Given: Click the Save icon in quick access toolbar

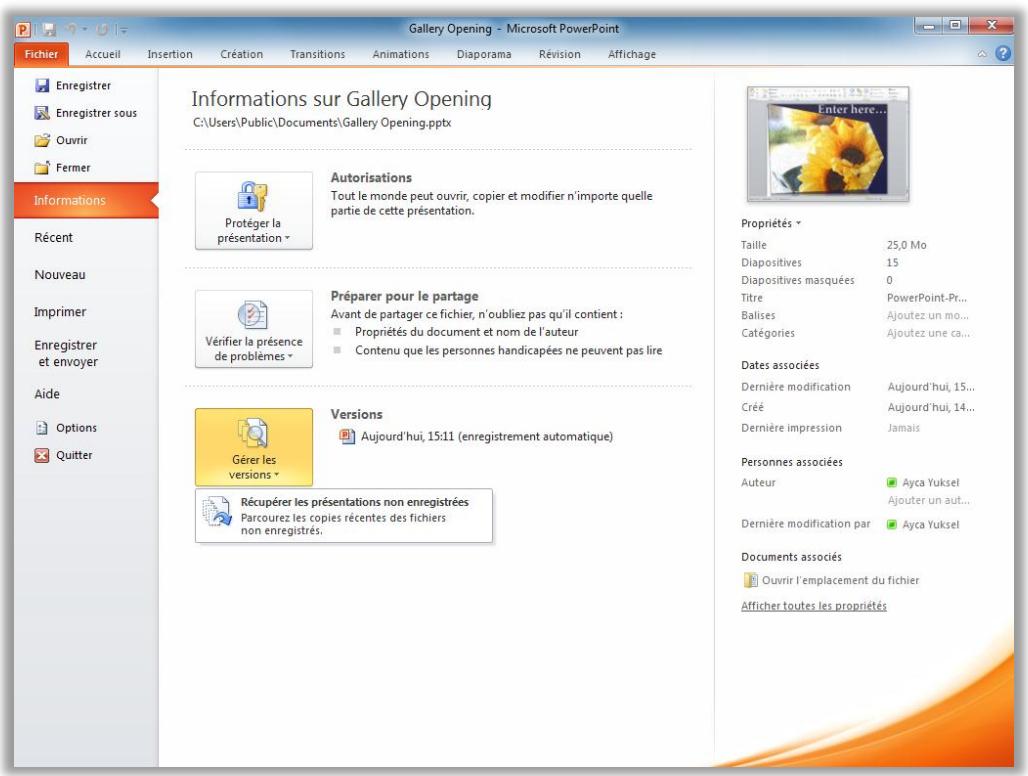Looking at the screenshot, I should click(49, 29).
